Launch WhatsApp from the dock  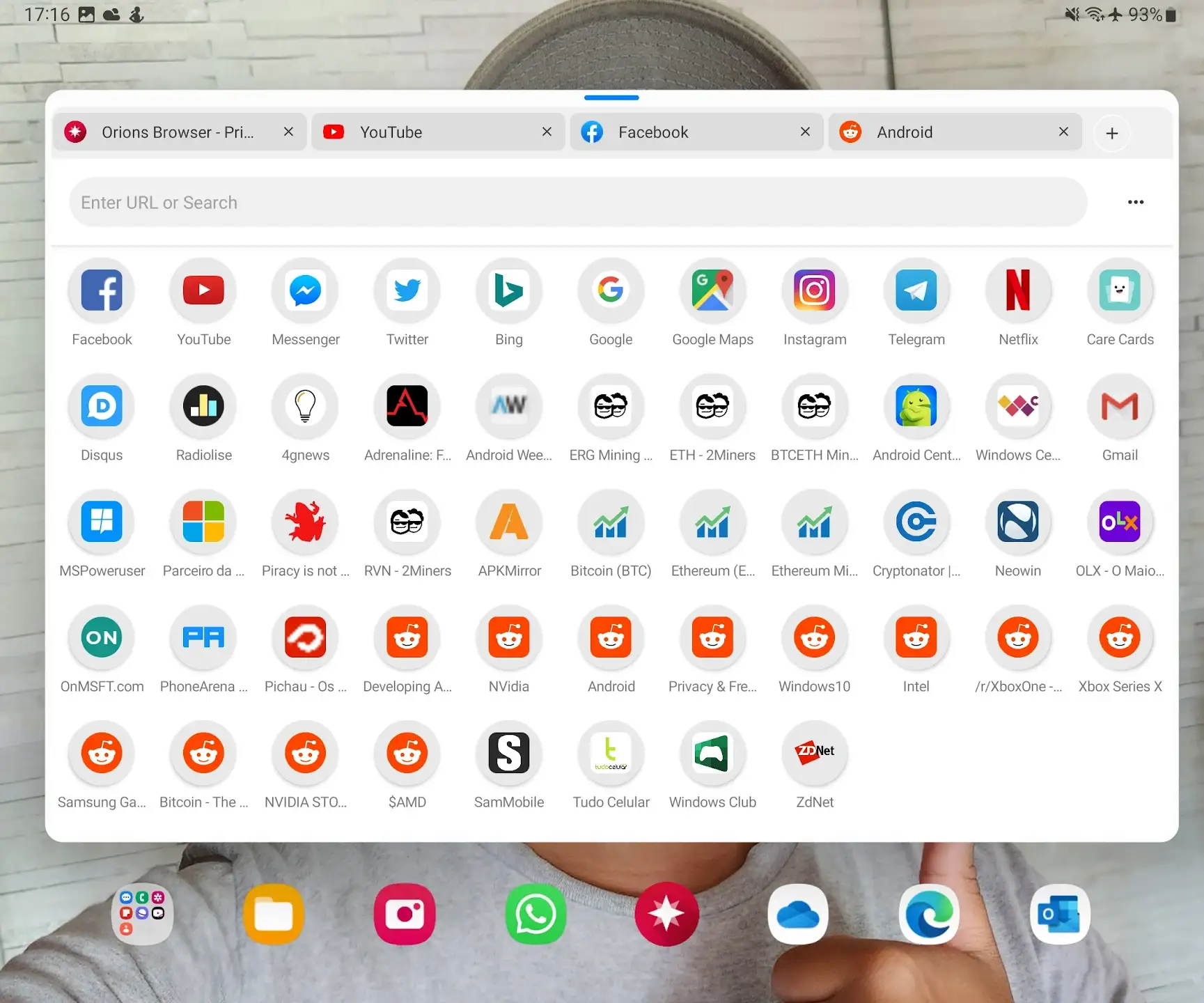pos(535,914)
